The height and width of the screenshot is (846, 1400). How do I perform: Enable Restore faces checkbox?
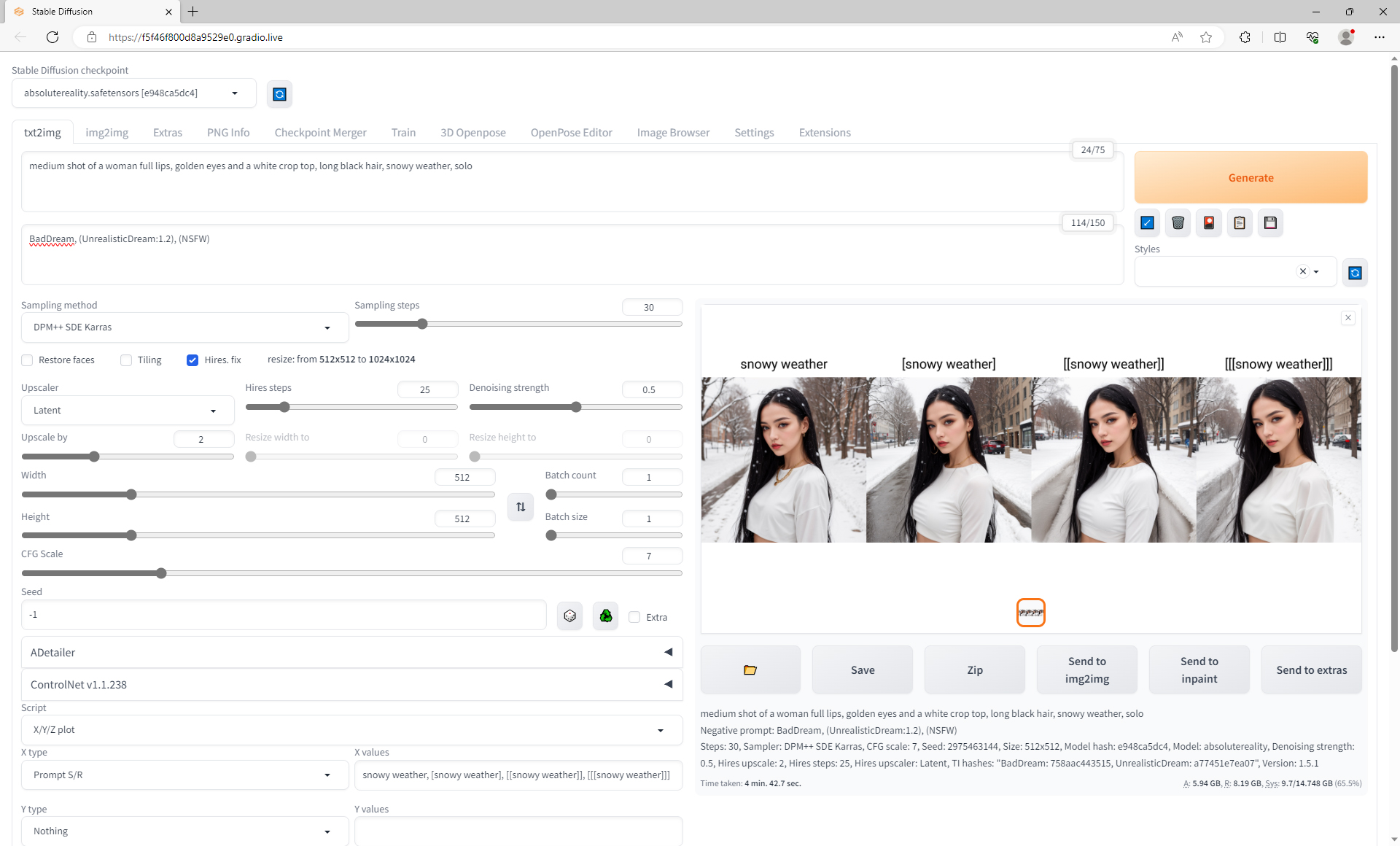click(x=28, y=360)
